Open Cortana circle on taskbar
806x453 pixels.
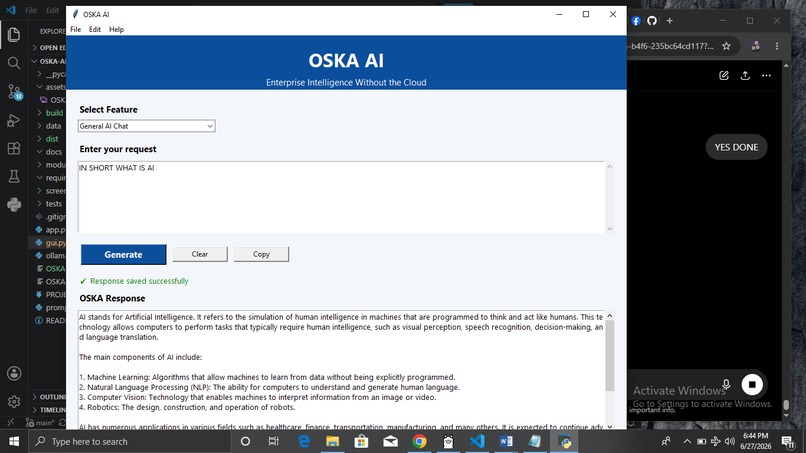point(245,441)
